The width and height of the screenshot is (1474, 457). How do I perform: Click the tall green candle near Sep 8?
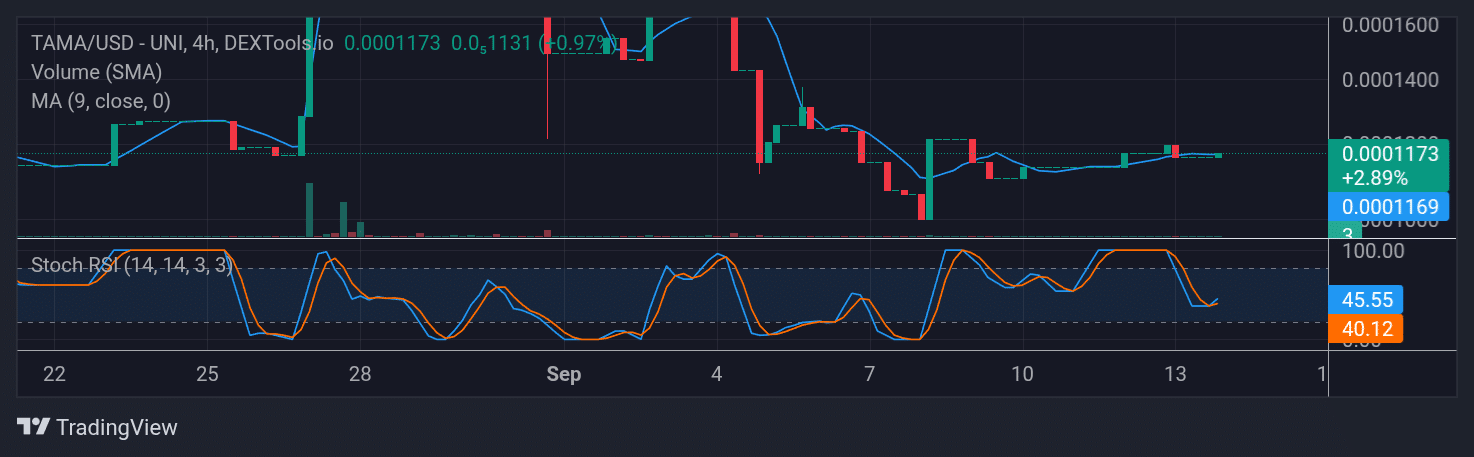pos(929,180)
